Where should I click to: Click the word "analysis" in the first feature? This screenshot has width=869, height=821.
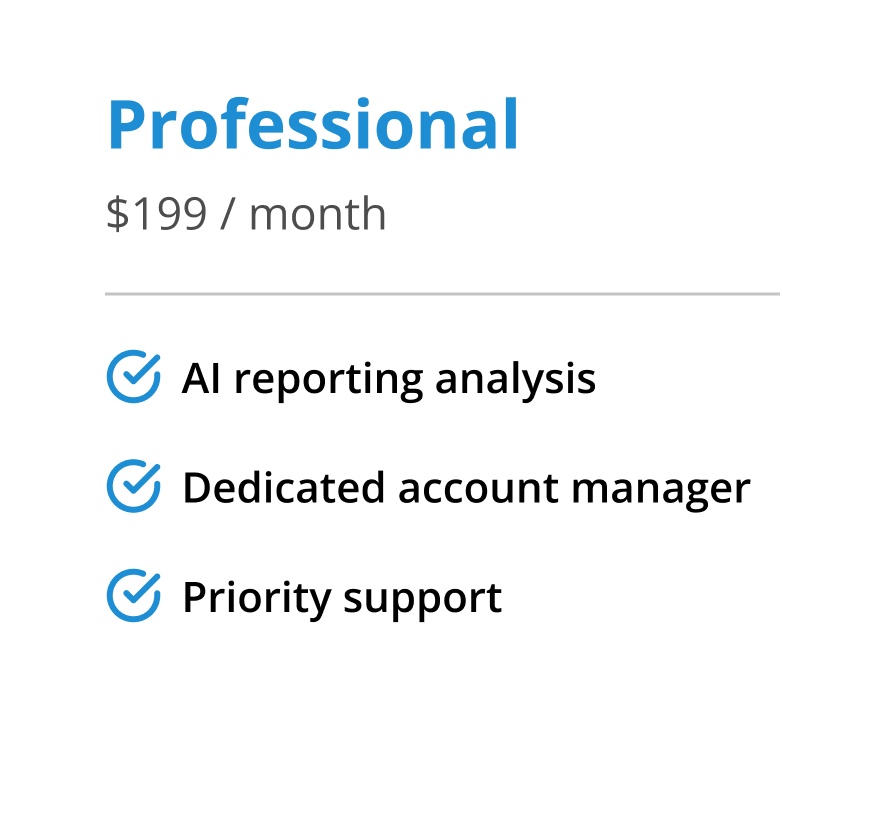click(x=516, y=379)
